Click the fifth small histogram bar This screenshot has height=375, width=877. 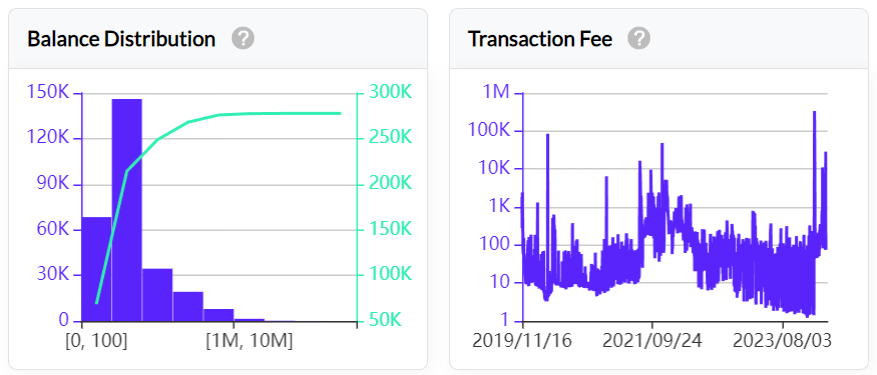point(218,315)
